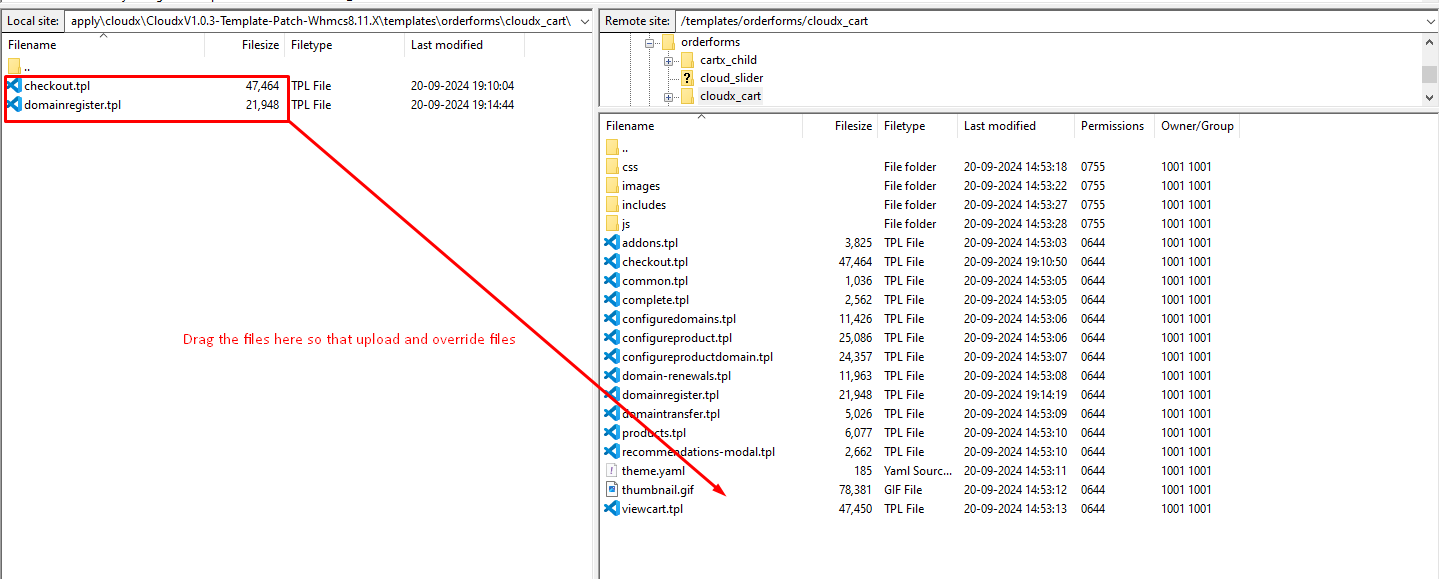Sort remote files by Filesize column
This screenshot has width=1439, height=579.
point(853,126)
